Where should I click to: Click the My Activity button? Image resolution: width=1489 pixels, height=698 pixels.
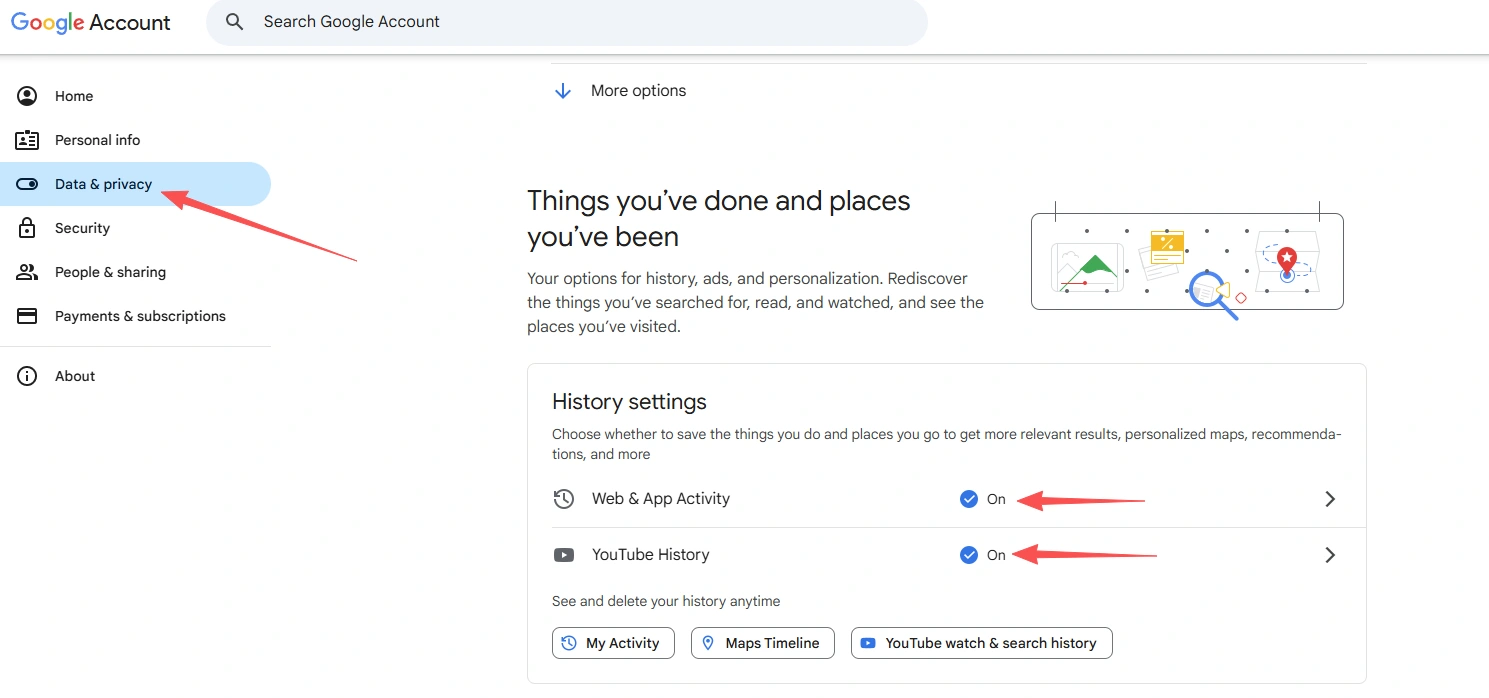(x=613, y=643)
